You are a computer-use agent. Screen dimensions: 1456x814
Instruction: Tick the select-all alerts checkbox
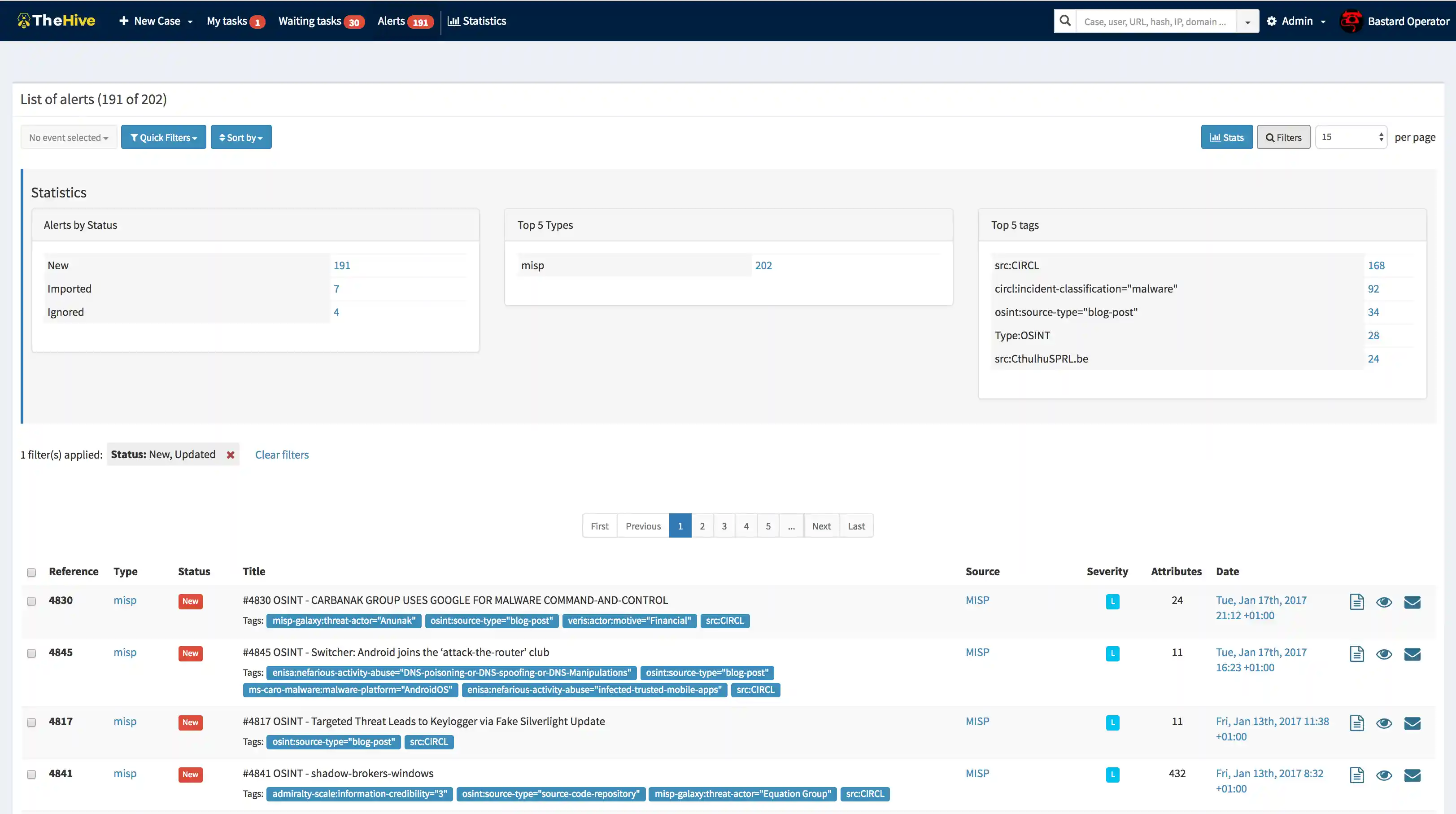tap(32, 573)
